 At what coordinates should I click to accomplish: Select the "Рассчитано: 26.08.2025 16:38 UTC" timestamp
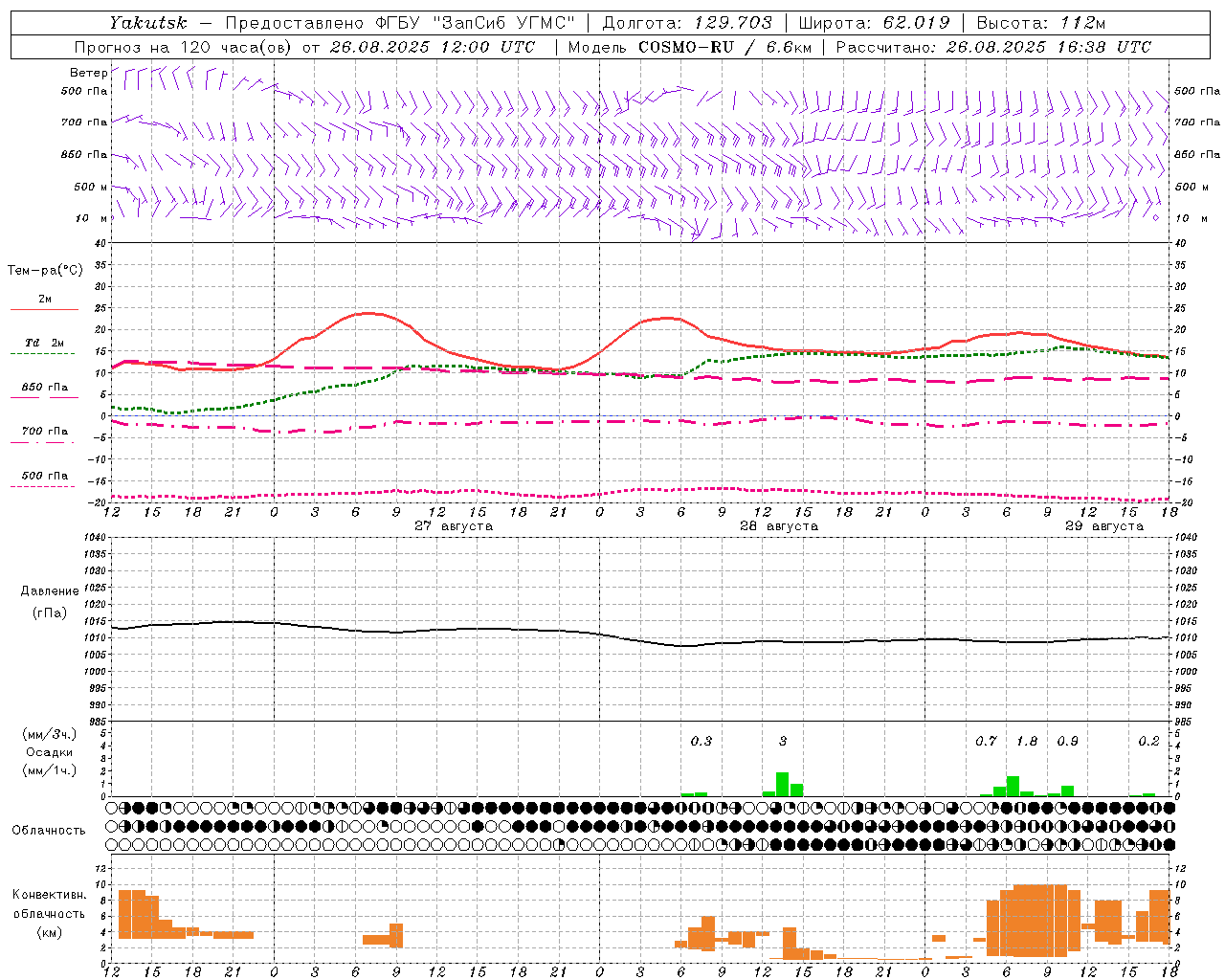point(993,47)
